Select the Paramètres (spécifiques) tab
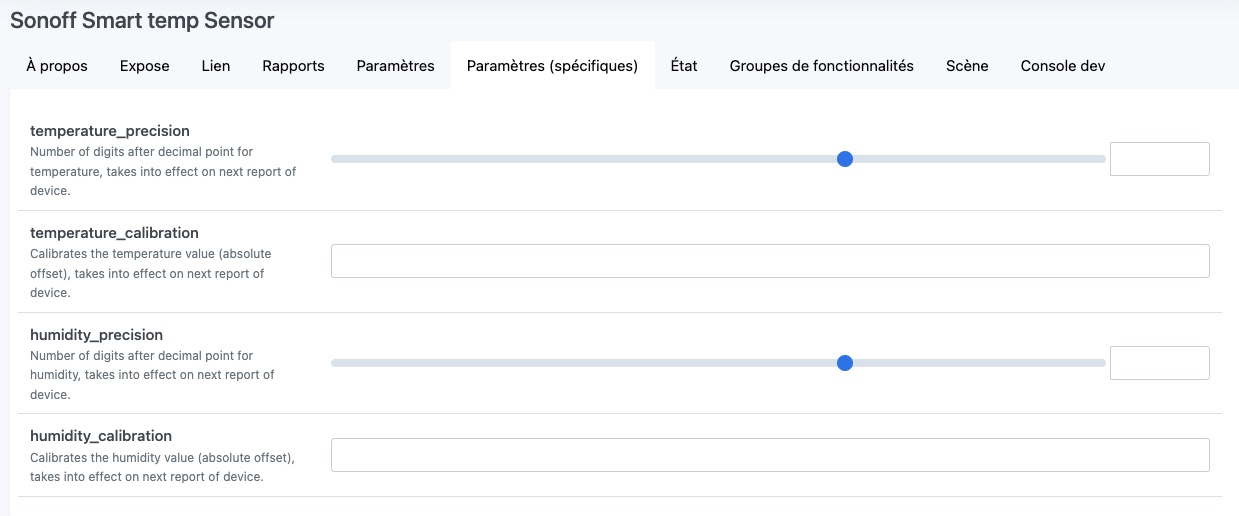Image resolution: width=1239 pixels, height=516 pixels. [x=553, y=66]
